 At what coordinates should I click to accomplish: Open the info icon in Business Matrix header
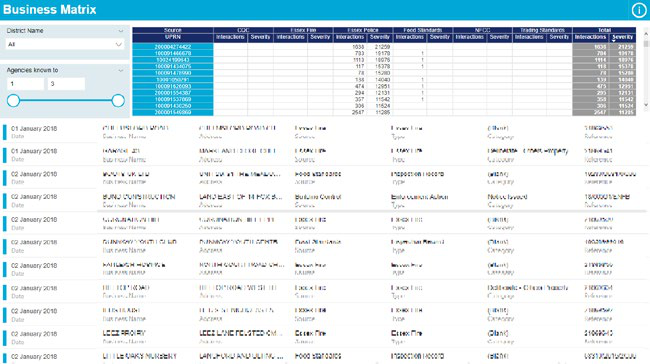pyautogui.click(x=638, y=10)
